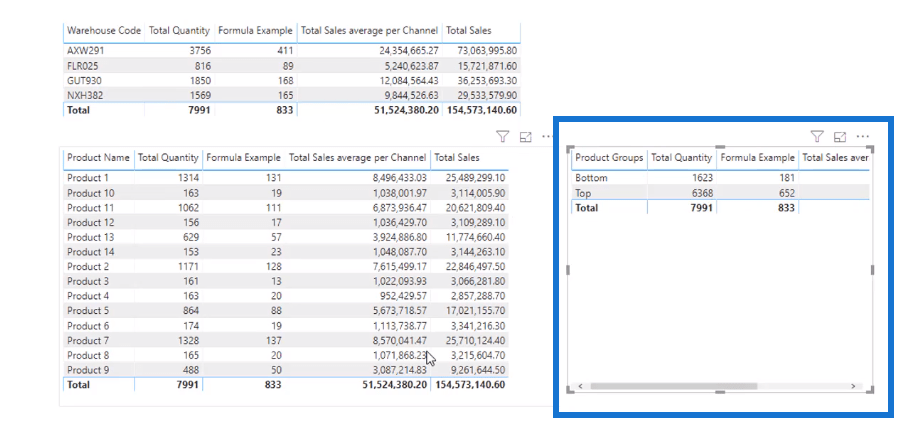The width and height of the screenshot is (907, 446).
Task: Click the Product 7 row label
Action: click(x=88, y=340)
